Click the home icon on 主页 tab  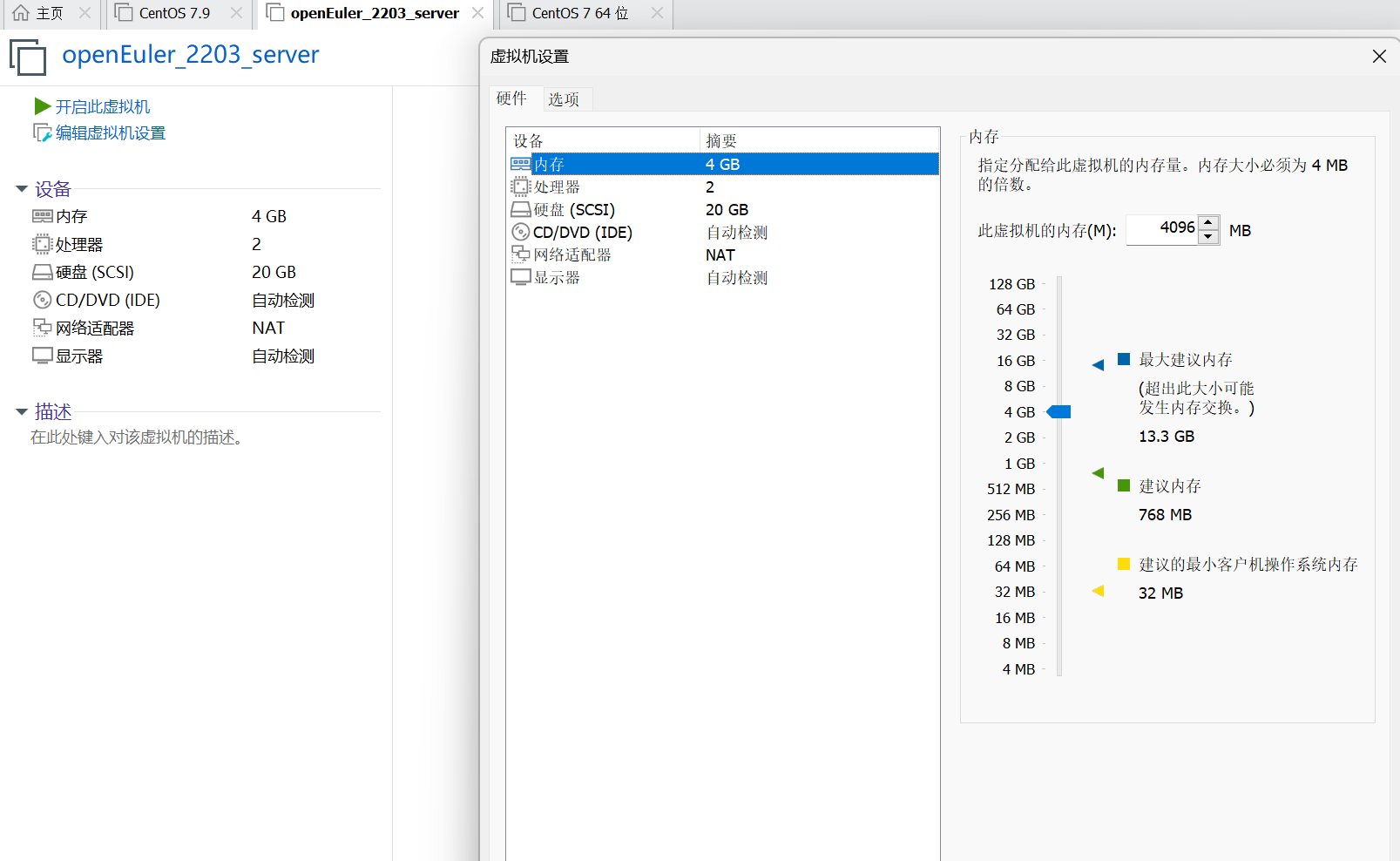(21, 13)
